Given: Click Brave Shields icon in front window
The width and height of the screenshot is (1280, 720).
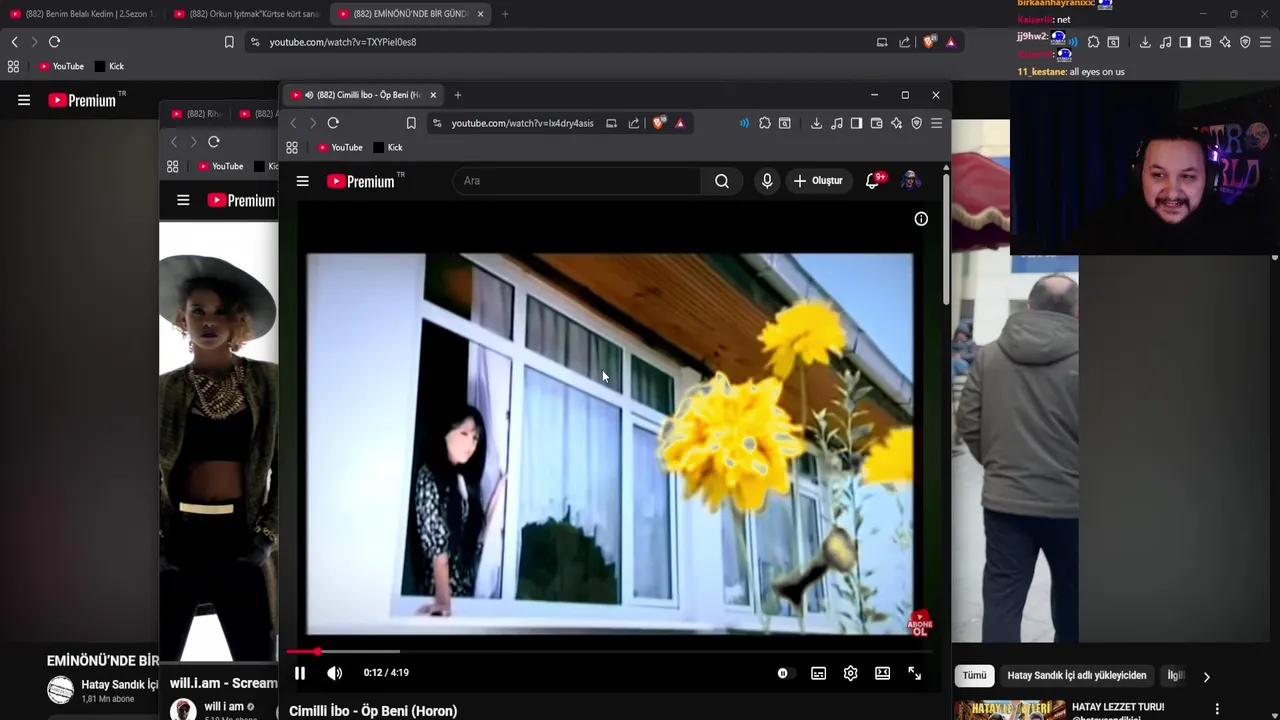Looking at the screenshot, I should [x=658, y=123].
